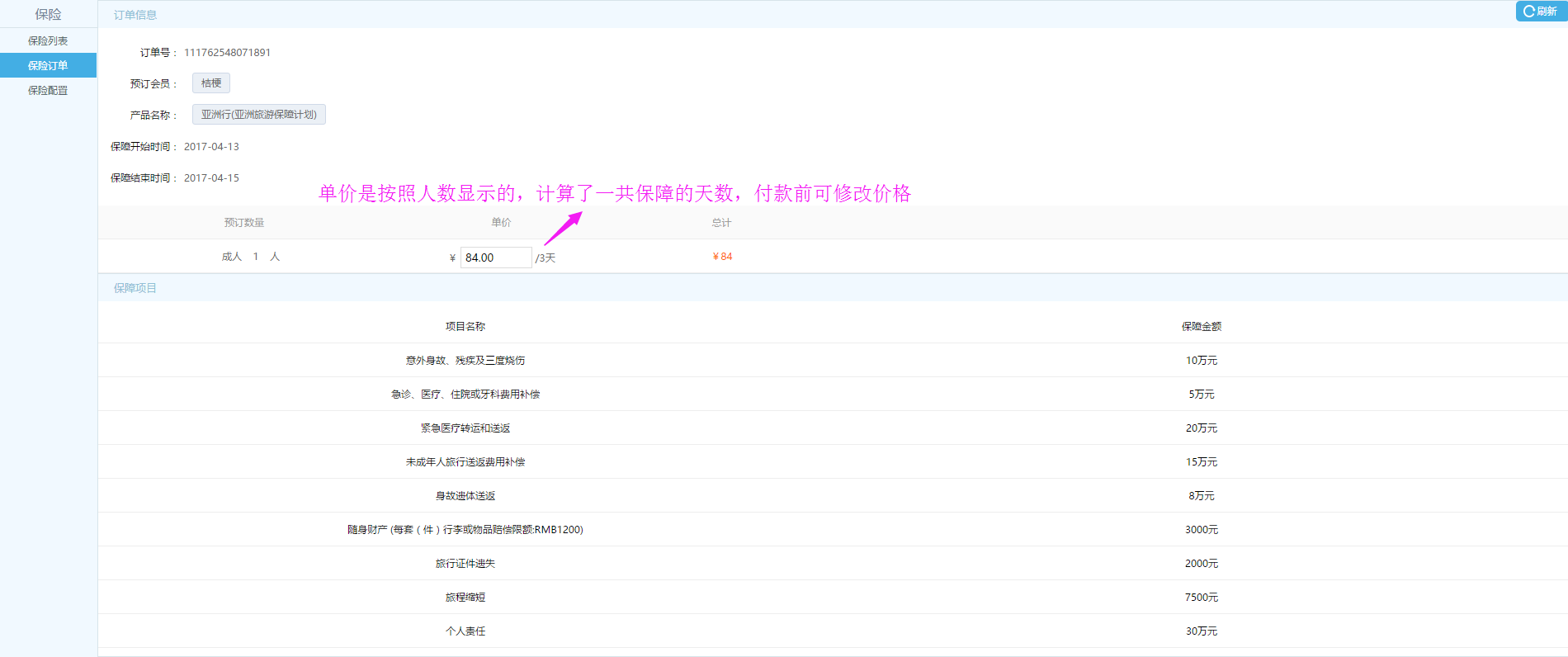Open 保险列表 in the sidebar

[x=48, y=40]
